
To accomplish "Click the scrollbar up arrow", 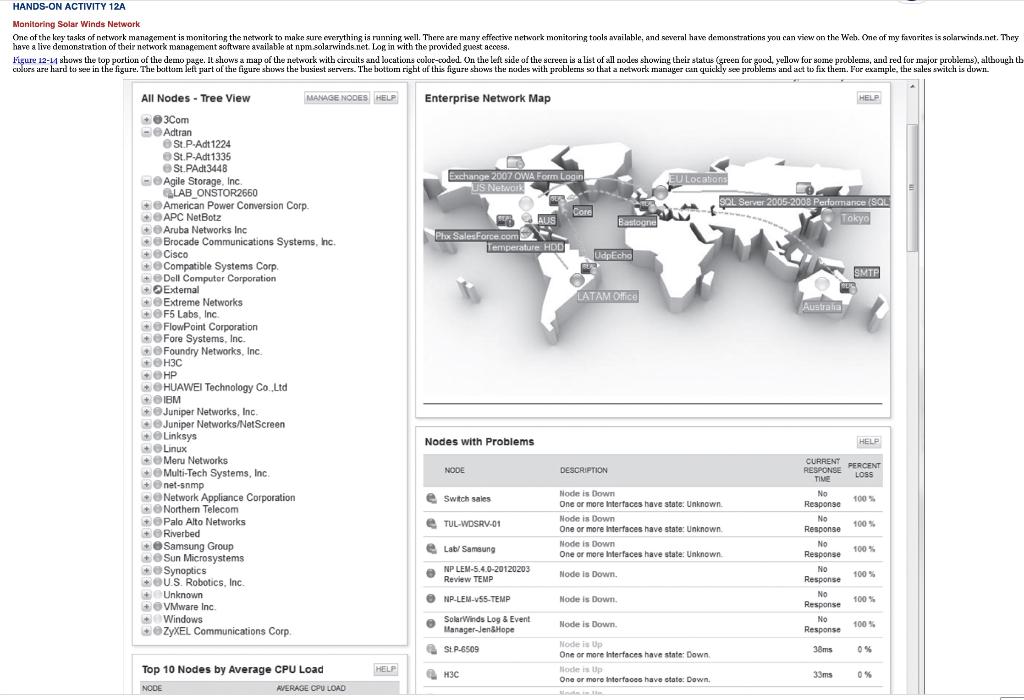I will tap(912, 87).
